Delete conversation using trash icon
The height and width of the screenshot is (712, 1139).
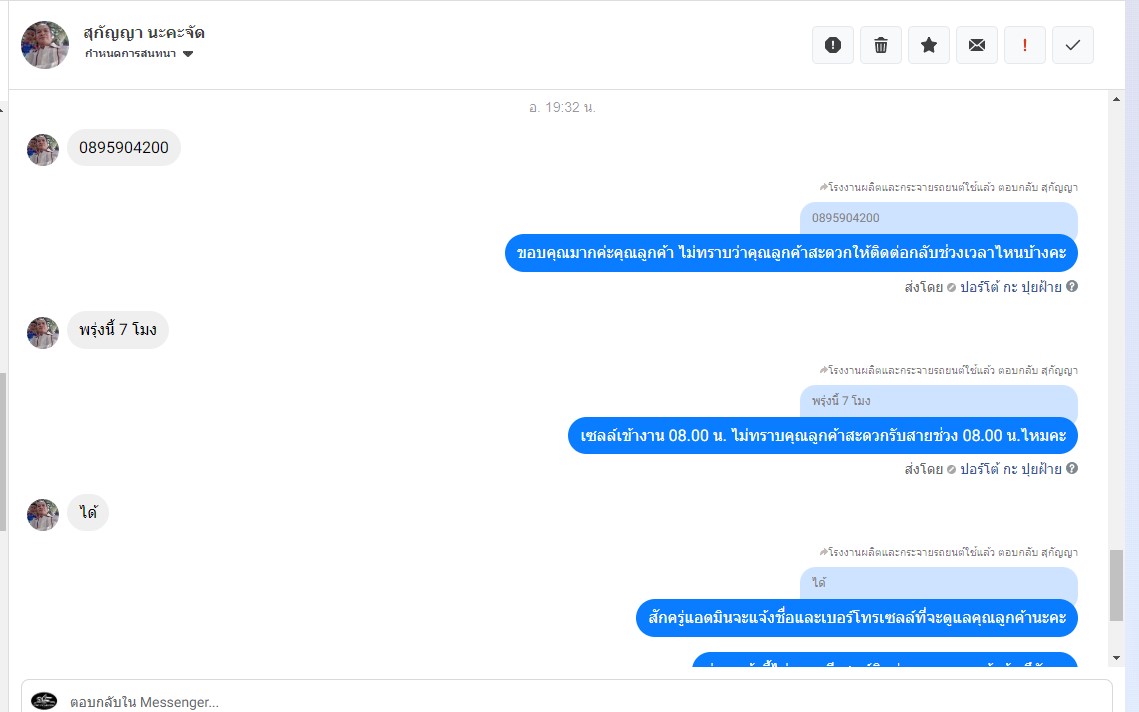(880, 45)
